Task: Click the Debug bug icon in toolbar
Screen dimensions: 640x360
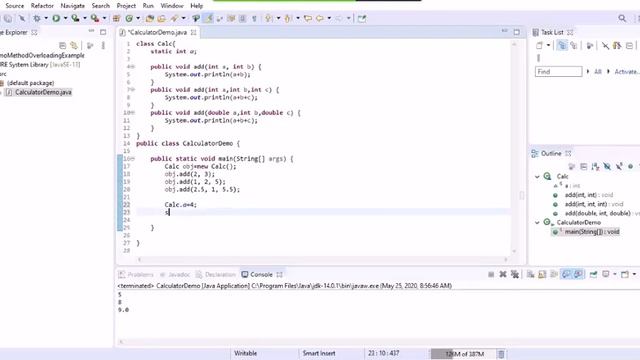Action: [x=37, y=18]
